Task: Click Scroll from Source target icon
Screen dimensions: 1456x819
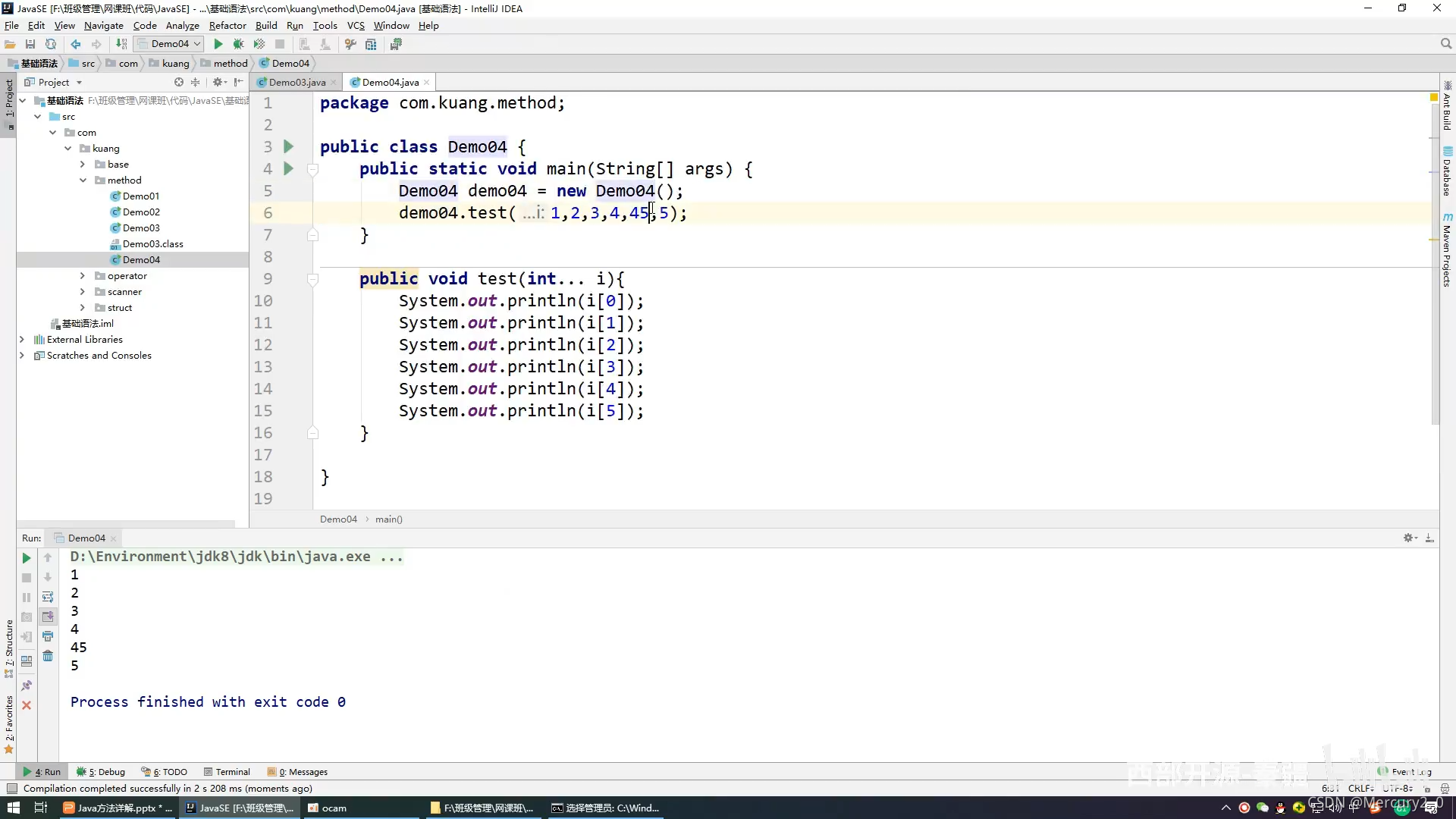Action: pyautogui.click(x=179, y=82)
